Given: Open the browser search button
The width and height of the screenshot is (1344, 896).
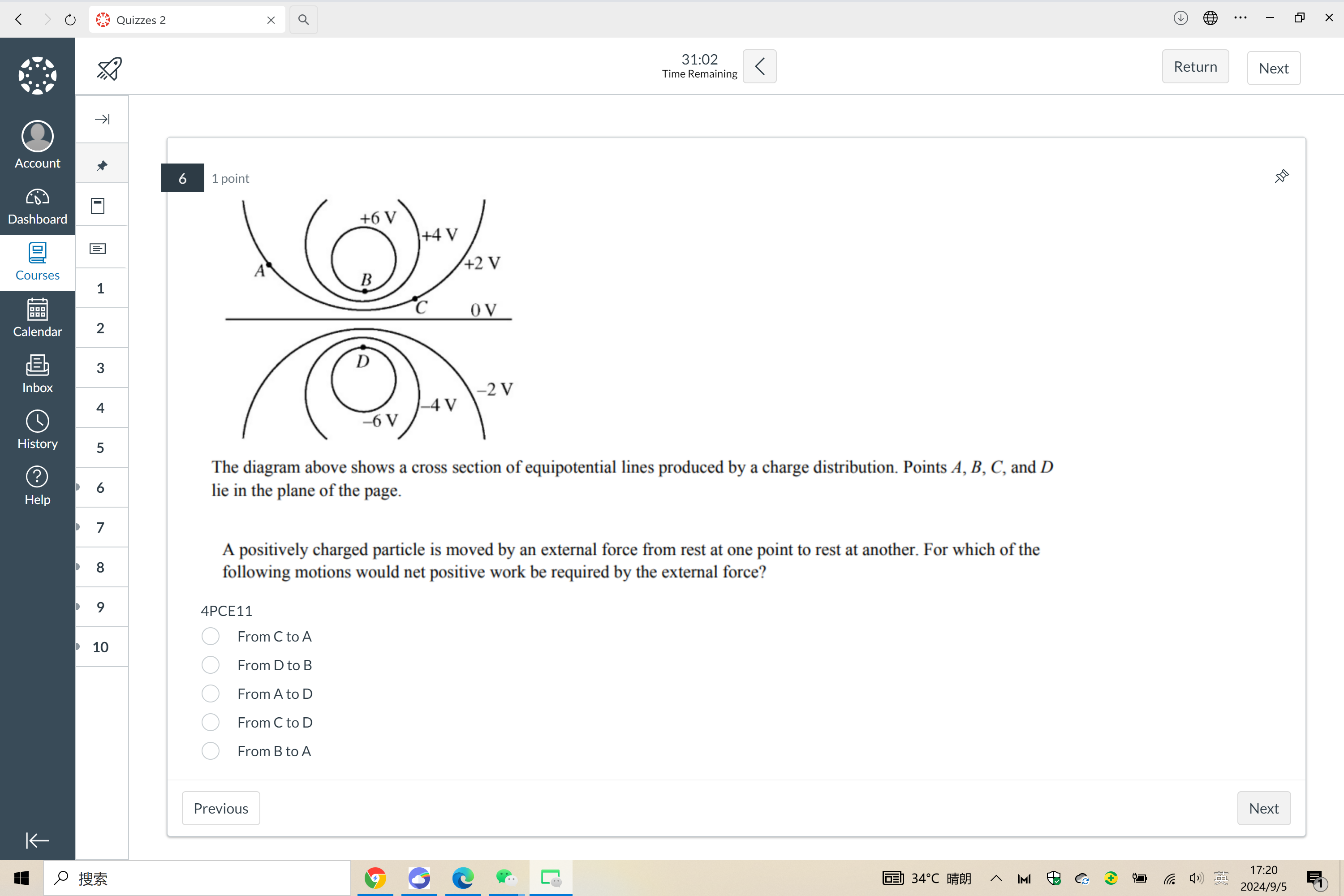Looking at the screenshot, I should pos(303,19).
